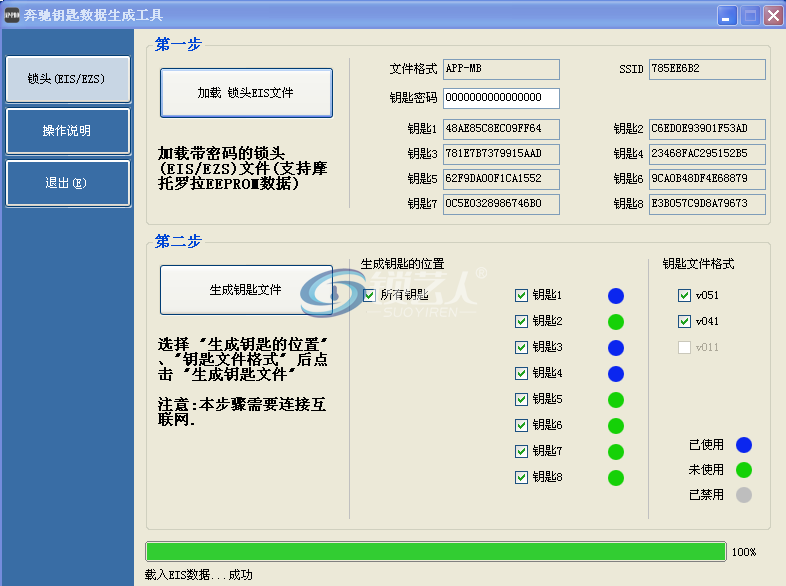The image size is (786, 586).
Task: Click the 钥匙文件格式 label
Action: click(698, 264)
